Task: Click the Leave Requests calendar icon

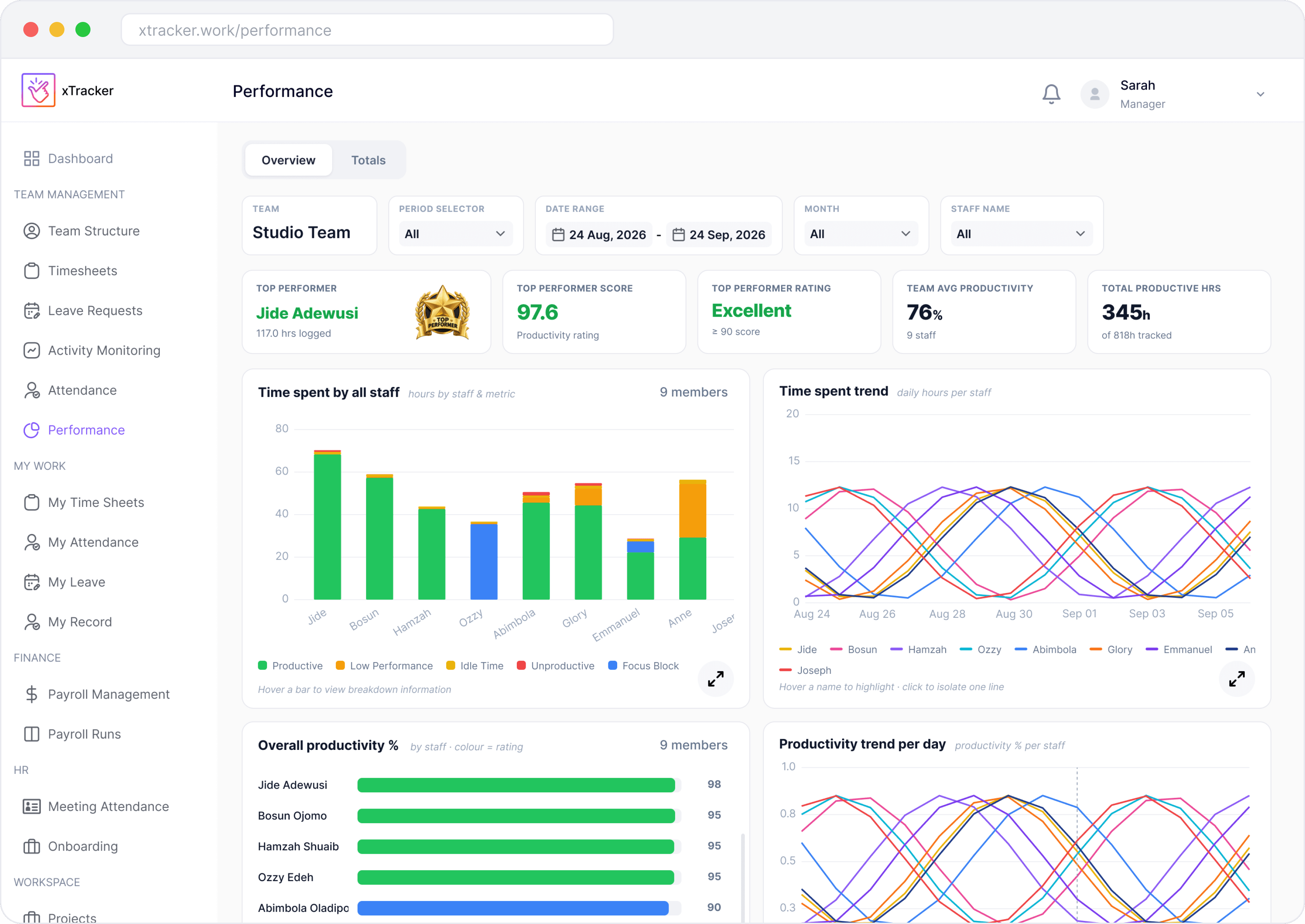Action: pyautogui.click(x=31, y=311)
